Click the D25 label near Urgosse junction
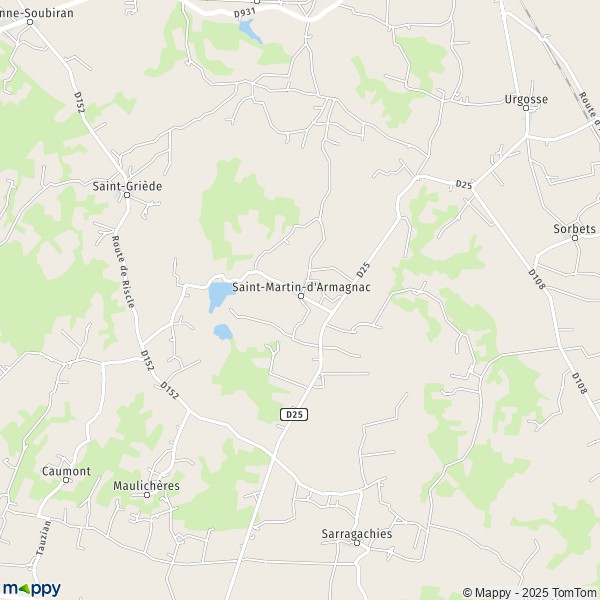The width and height of the screenshot is (600, 600). click(463, 184)
